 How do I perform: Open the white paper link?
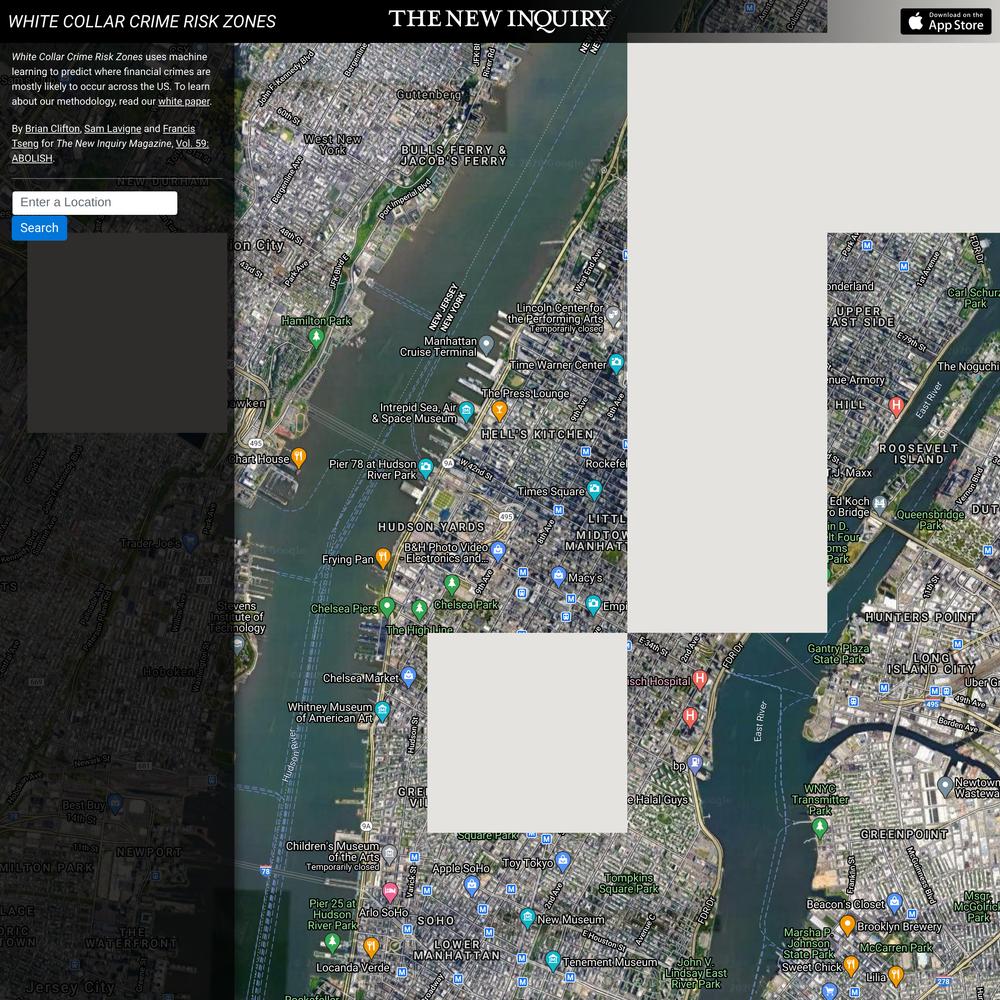click(x=184, y=101)
